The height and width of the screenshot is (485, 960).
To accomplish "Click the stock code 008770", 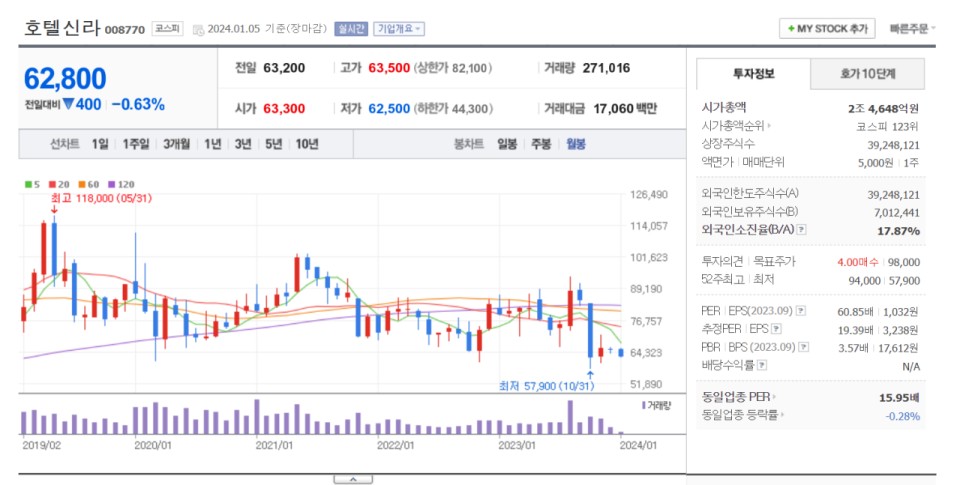I will pyautogui.click(x=125, y=29).
